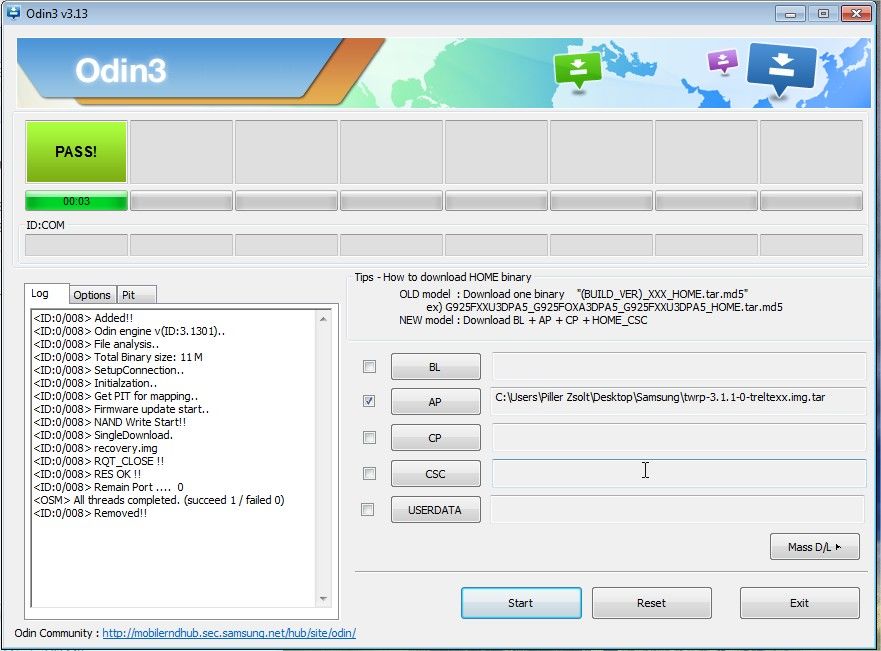The image size is (881, 651).
Task: Select log line 'recovery.img'
Action: point(96,448)
